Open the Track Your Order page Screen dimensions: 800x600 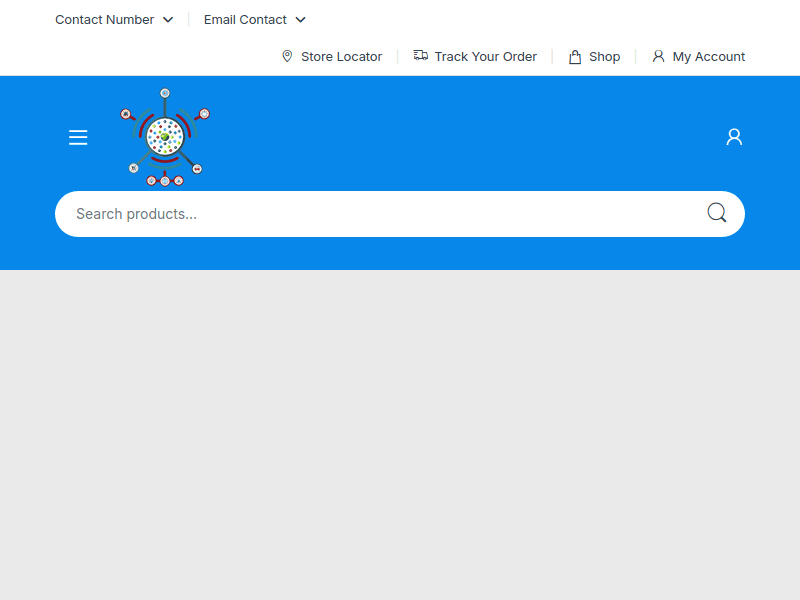point(485,57)
